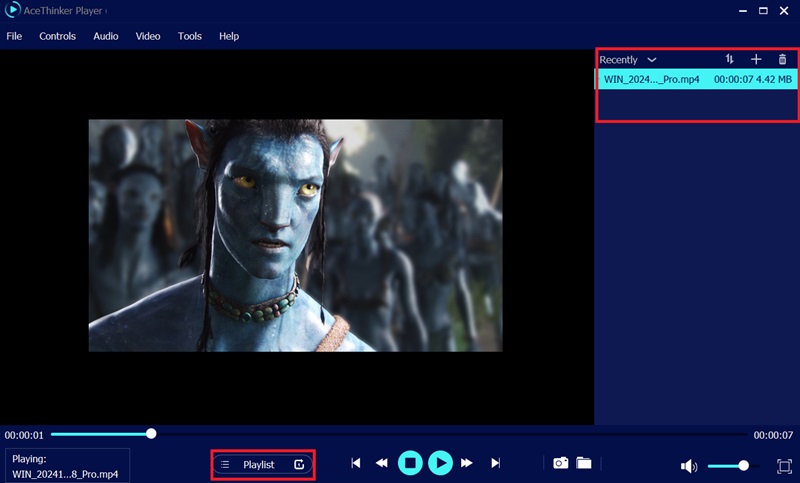800x483 pixels.
Task: Open the Help menu
Action: 229,36
